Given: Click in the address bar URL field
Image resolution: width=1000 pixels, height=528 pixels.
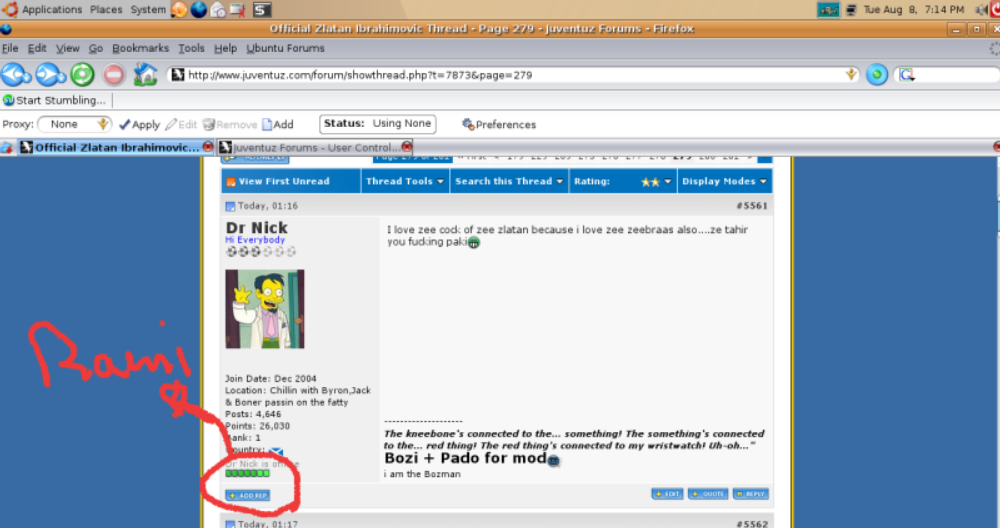Looking at the screenshot, I should coord(514,75).
